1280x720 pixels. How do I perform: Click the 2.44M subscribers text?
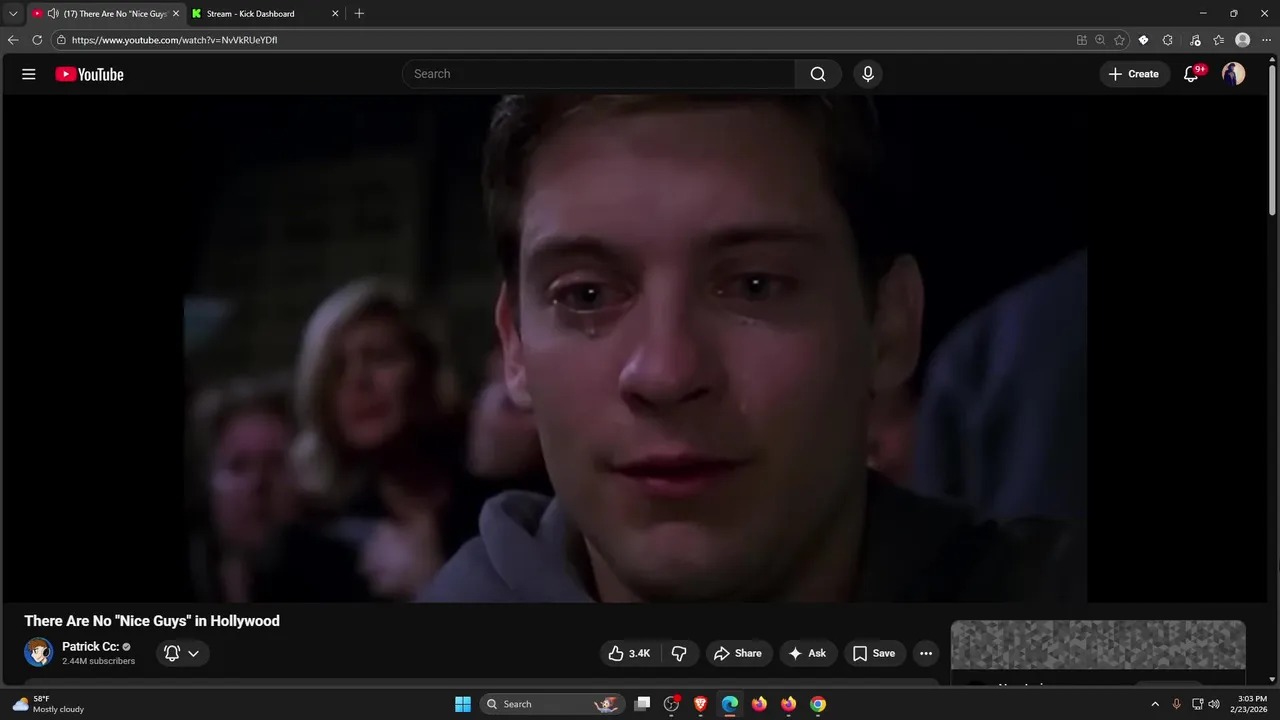coord(98,661)
